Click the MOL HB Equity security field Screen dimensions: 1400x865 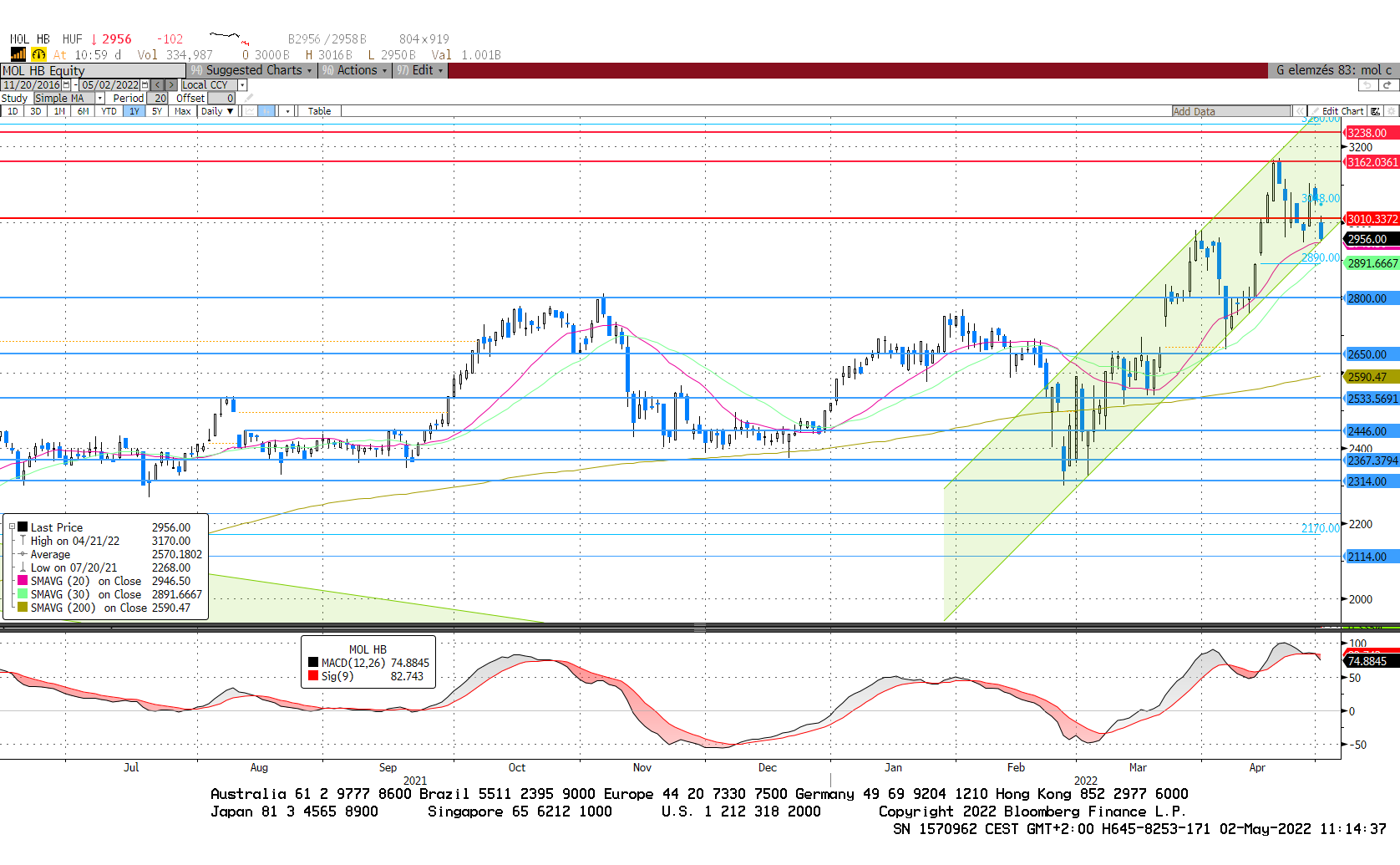93,70
